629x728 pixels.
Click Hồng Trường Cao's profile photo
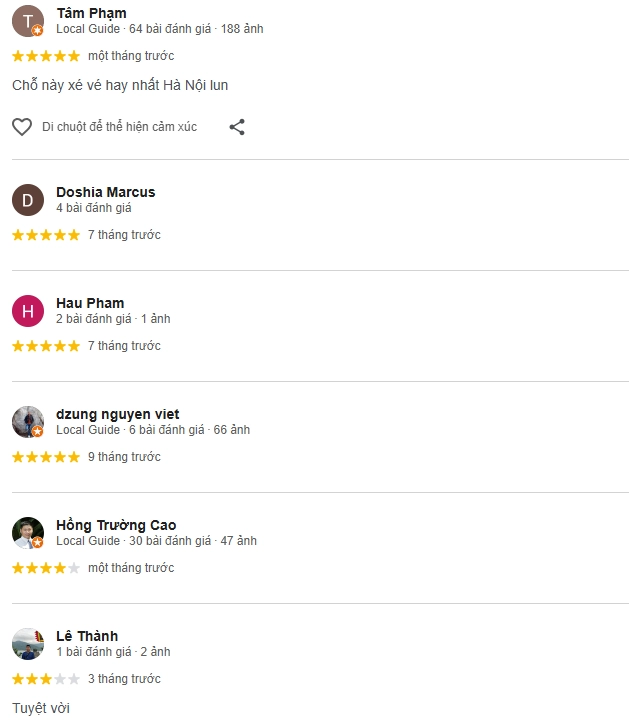pos(28,533)
